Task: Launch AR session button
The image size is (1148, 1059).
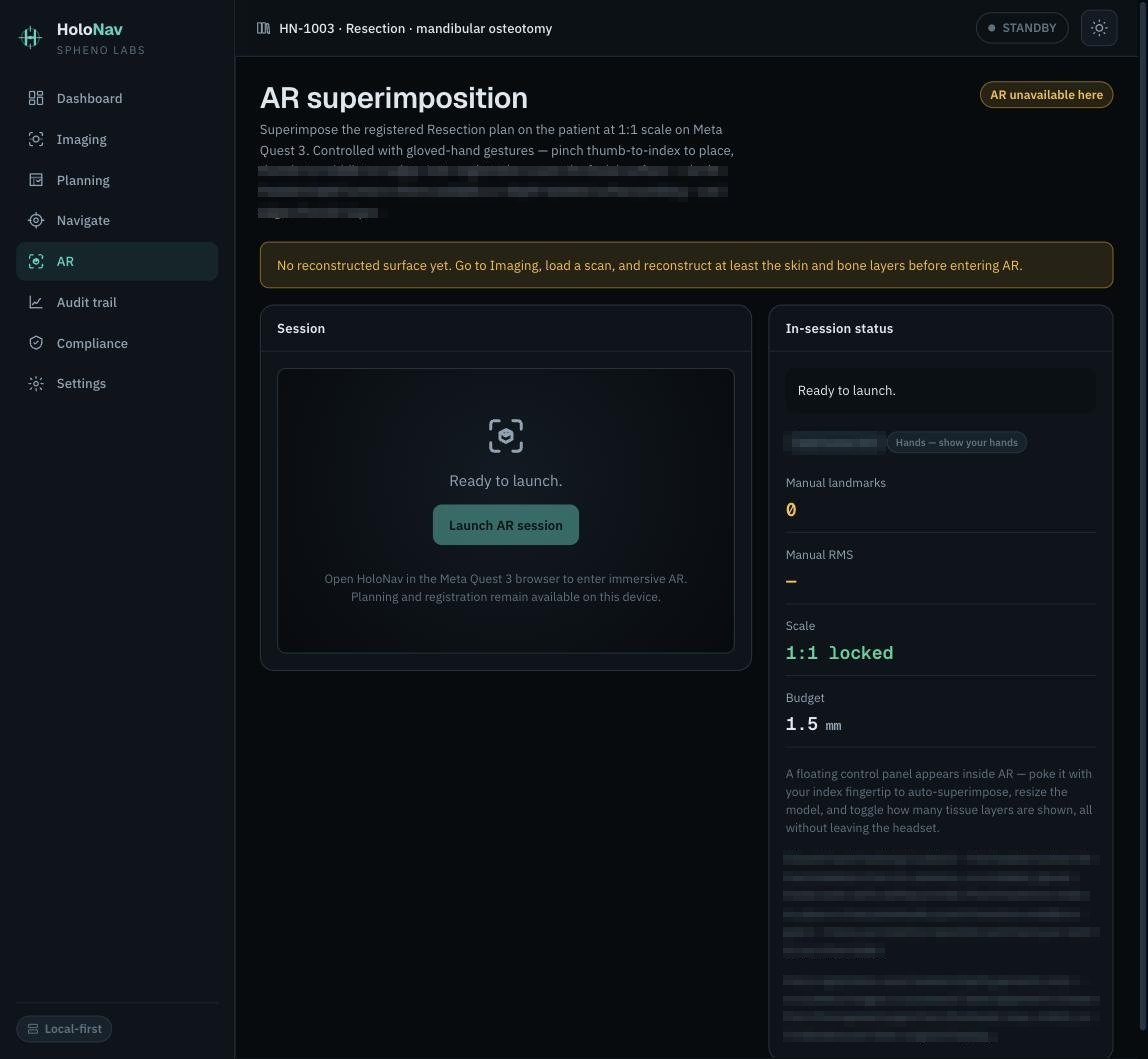Action: pos(506,525)
